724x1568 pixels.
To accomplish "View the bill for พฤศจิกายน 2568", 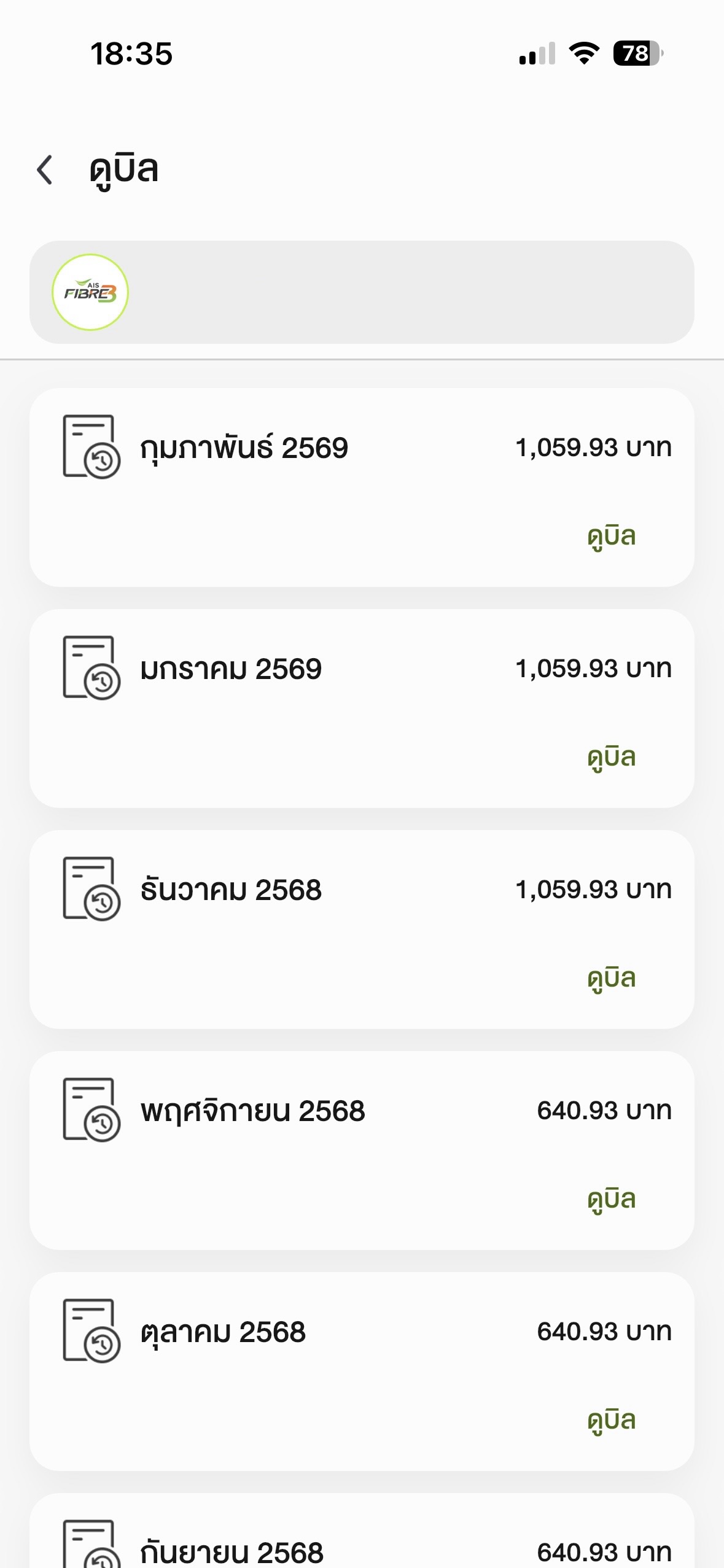I will pos(611,1200).
